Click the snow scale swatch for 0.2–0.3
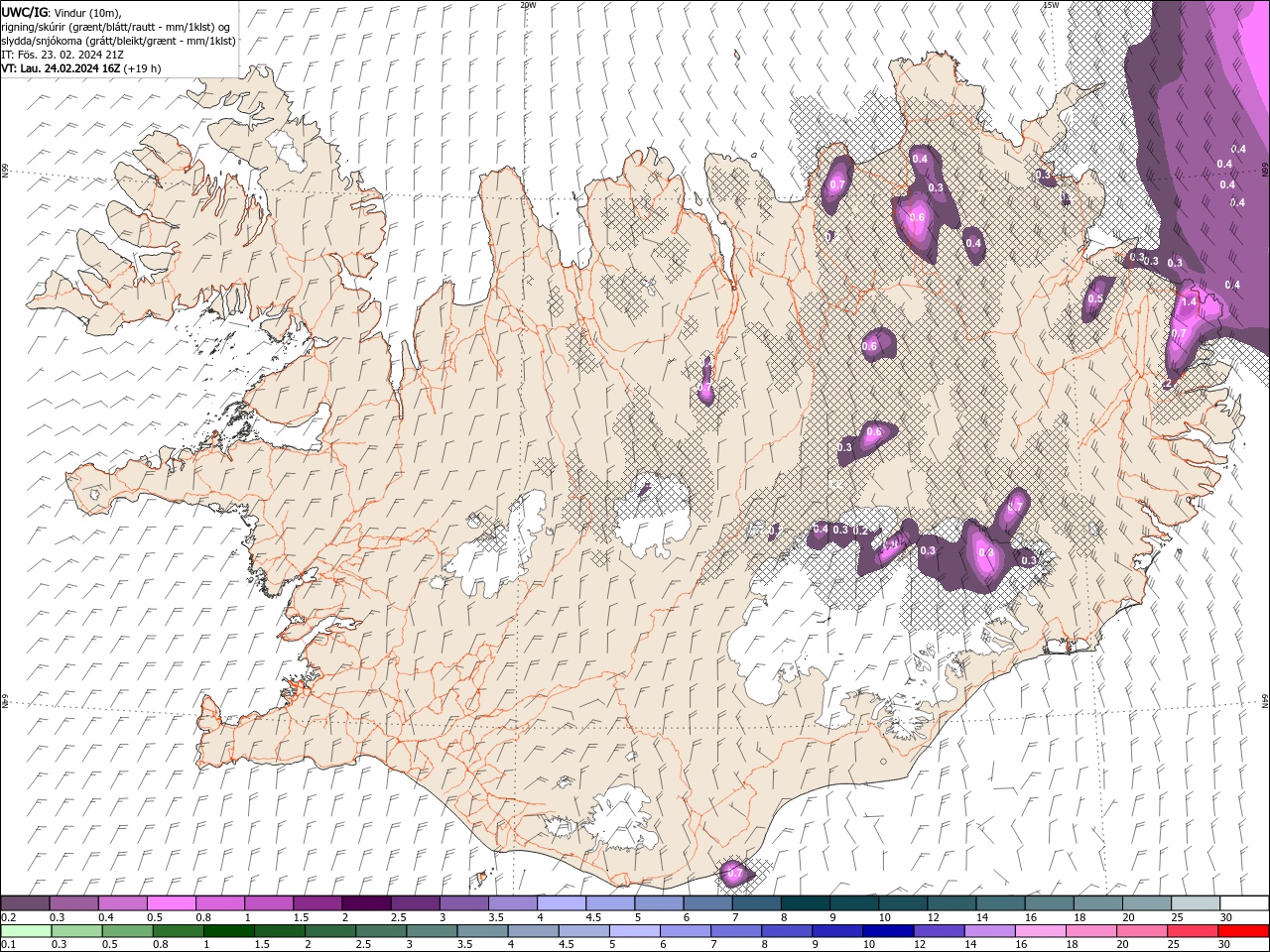Viewport: 1270px width, 952px height. [26, 903]
